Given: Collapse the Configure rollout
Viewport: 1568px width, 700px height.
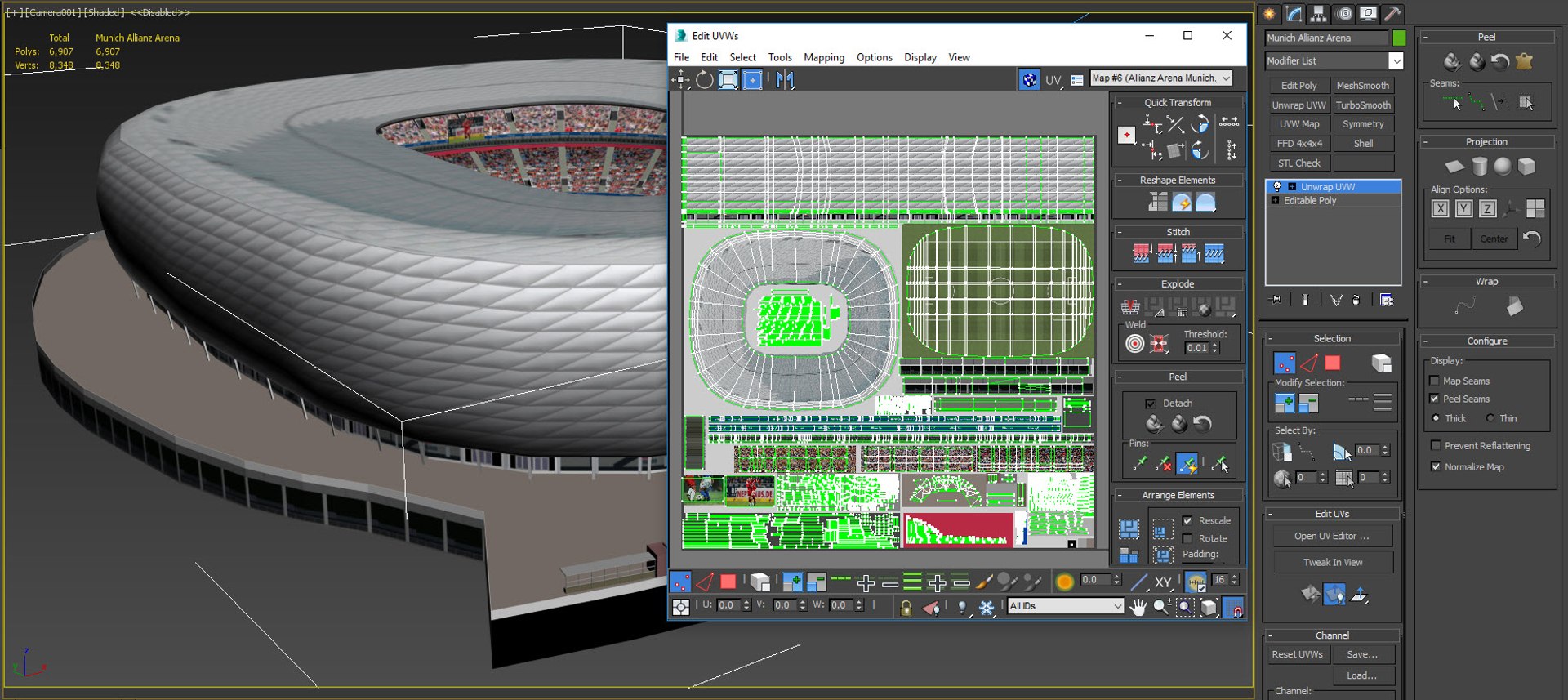Looking at the screenshot, I should 1486,341.
